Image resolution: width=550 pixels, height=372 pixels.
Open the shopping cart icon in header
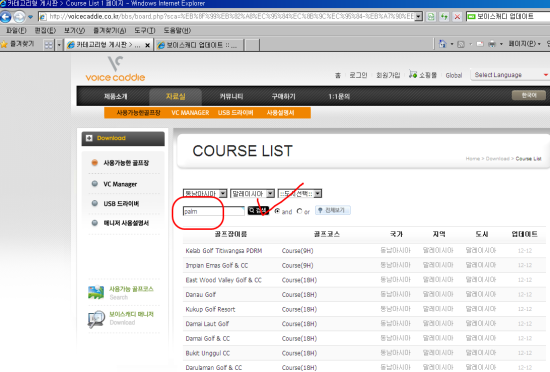(x=413, y=74)
